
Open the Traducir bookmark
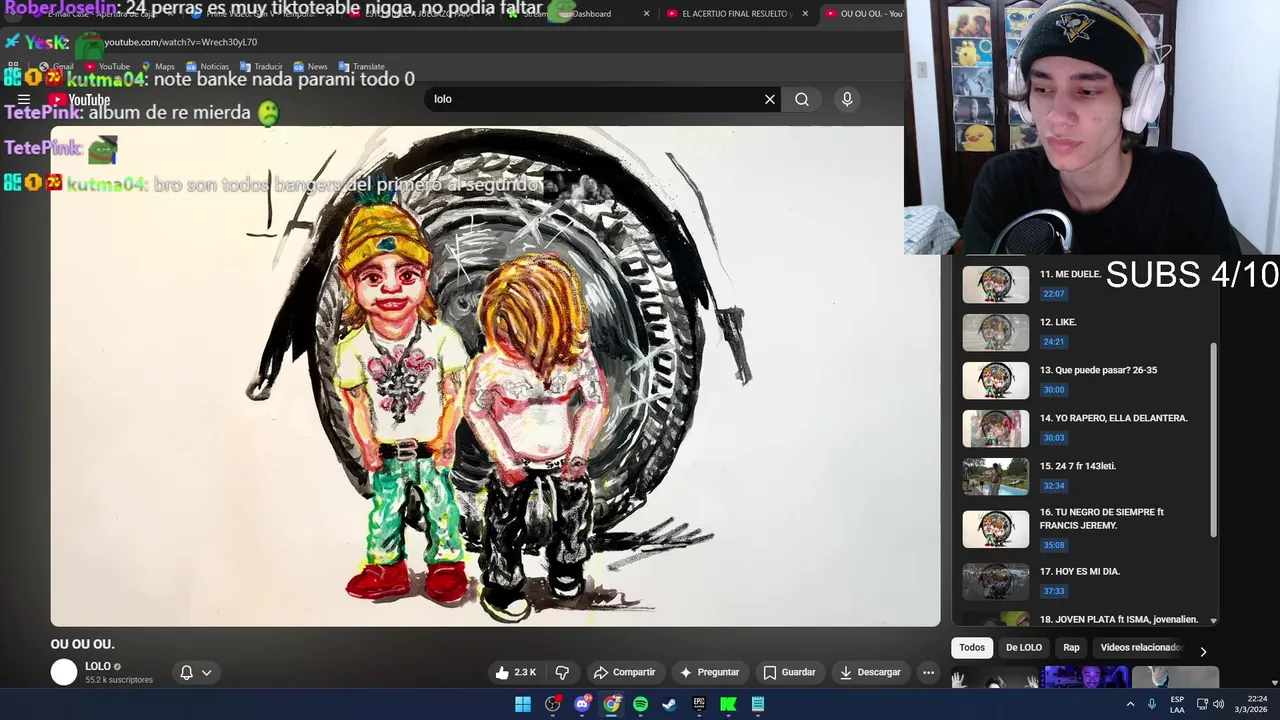pos(261,67)
